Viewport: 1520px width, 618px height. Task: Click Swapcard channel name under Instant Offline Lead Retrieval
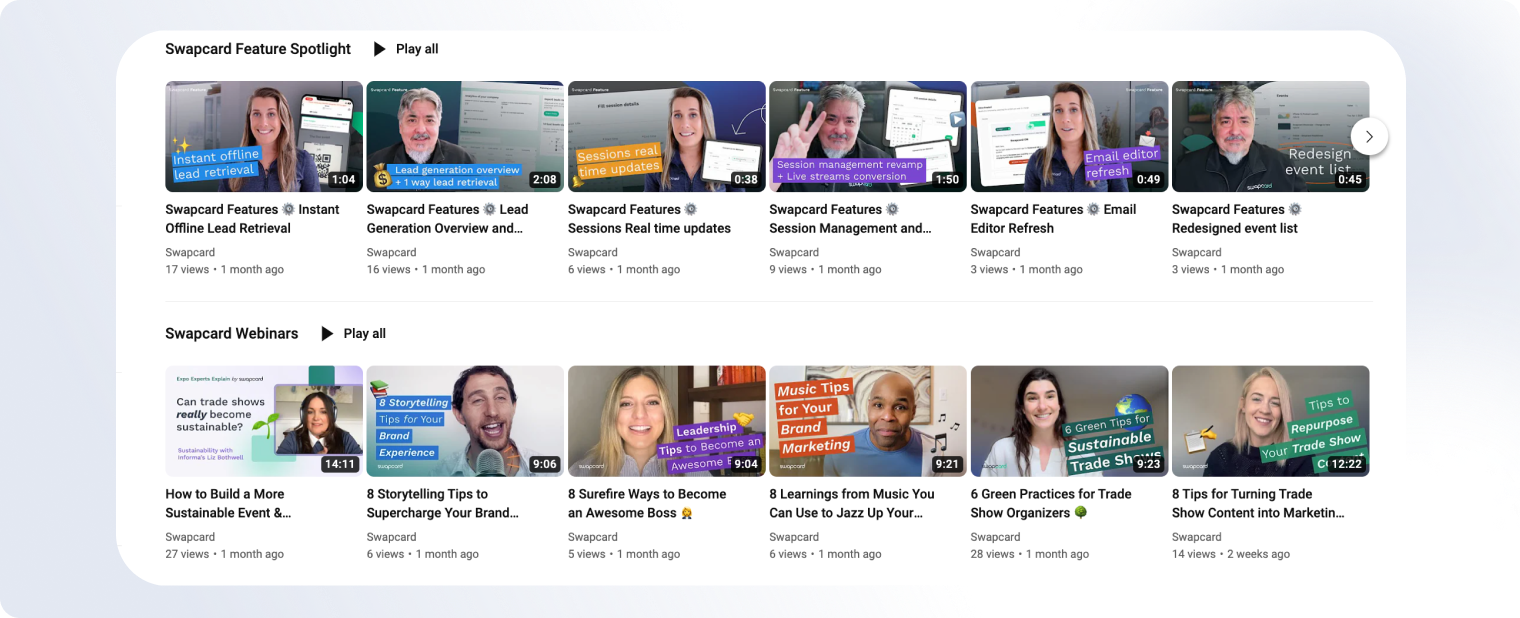pos(190,253)
